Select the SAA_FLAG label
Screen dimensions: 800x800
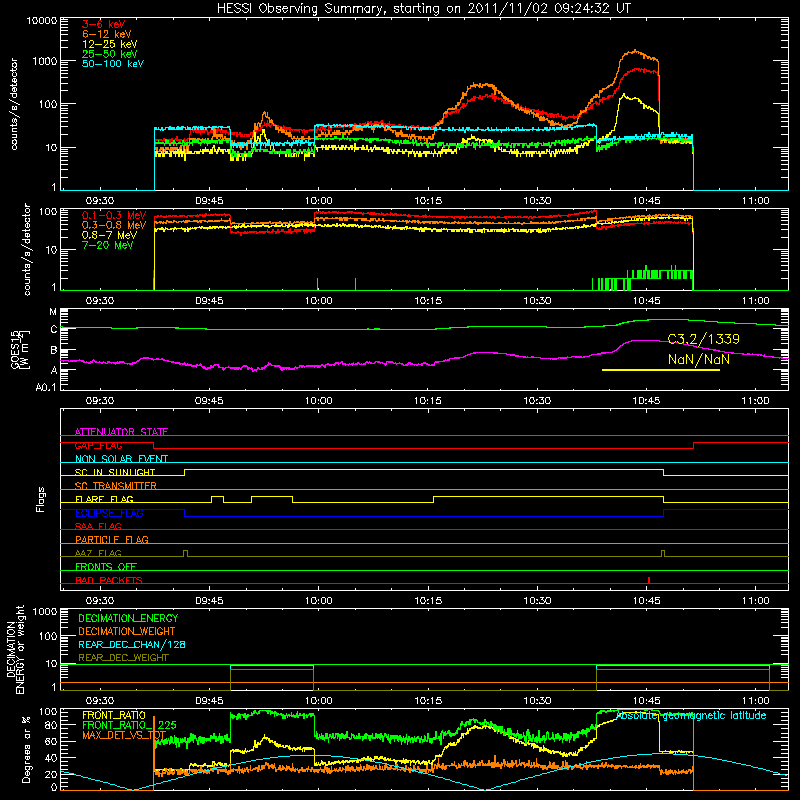(x=98, y=526)
